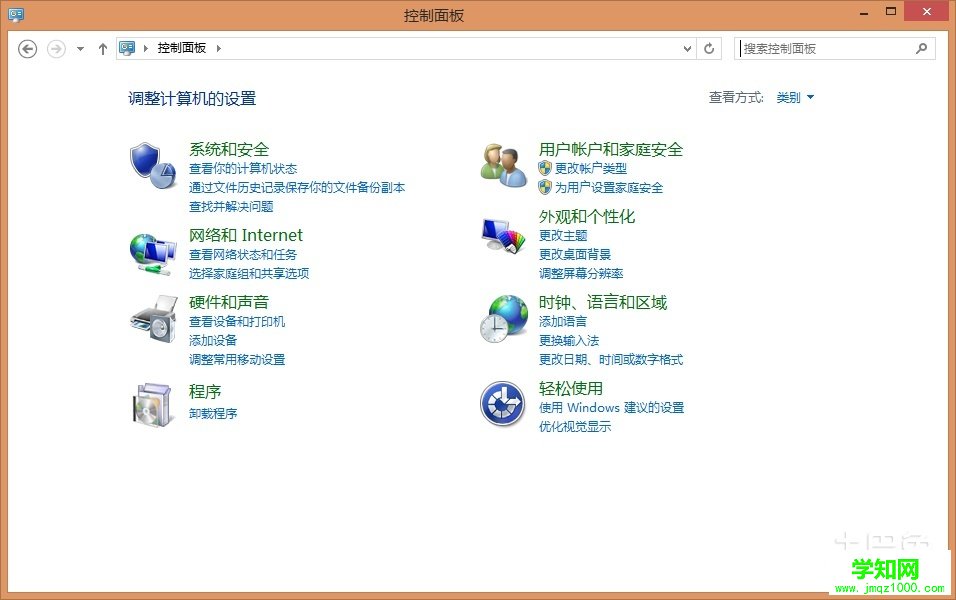Expand the address bar history dropdown
The width and height of the screenshot is (956, 600).
click(687, 49)
